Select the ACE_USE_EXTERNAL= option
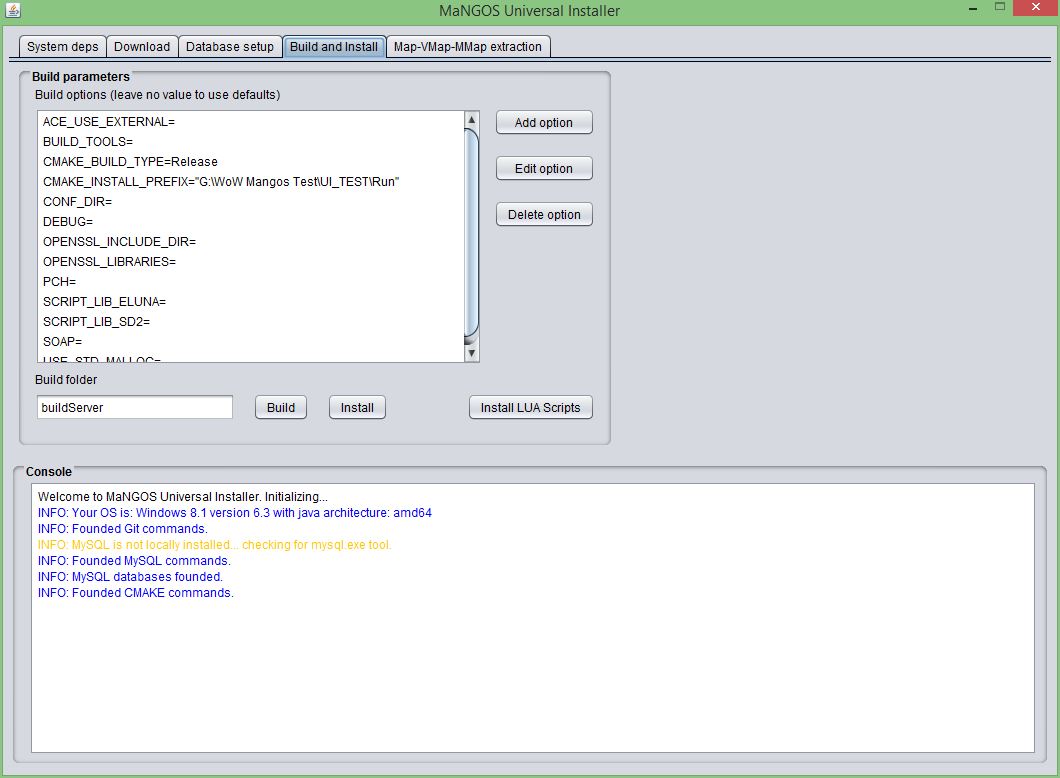 click(251, 122)
